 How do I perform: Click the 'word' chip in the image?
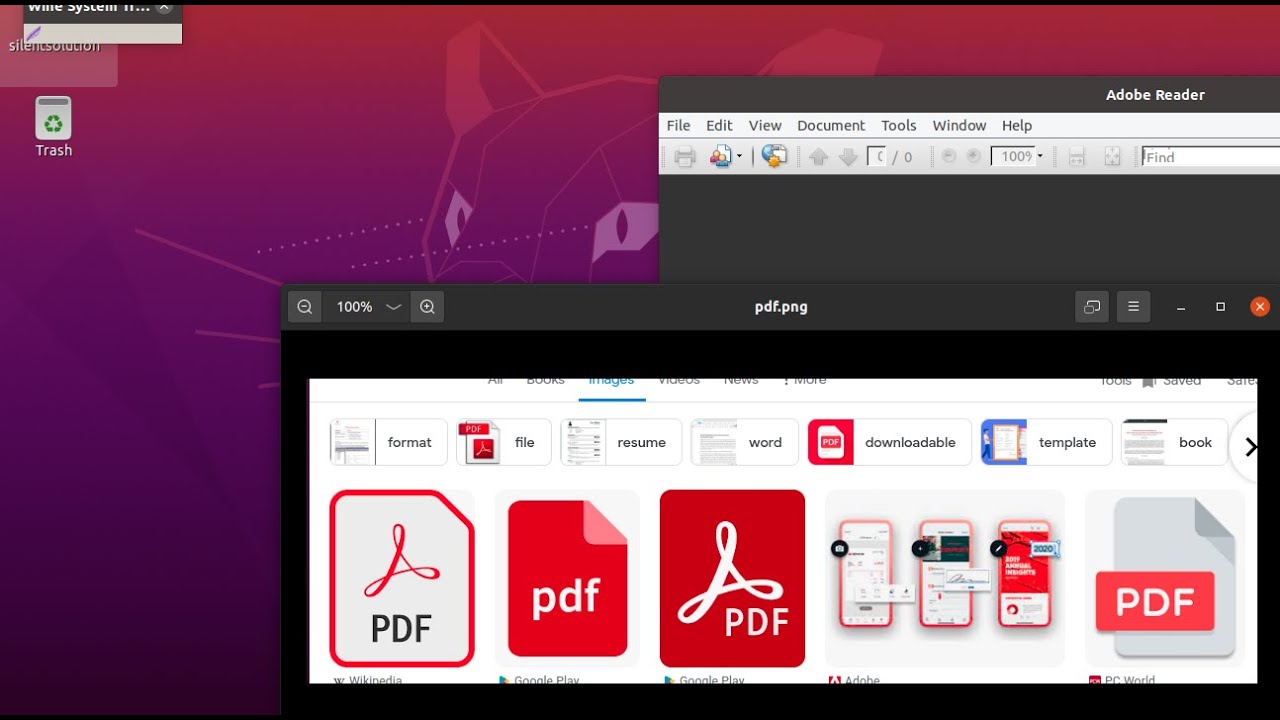pyautogui.click(x=745, y=442)
